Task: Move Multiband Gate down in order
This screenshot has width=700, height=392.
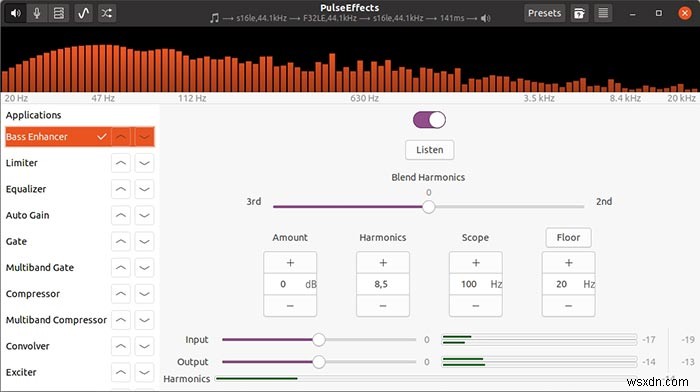Action: click(144, 268)
